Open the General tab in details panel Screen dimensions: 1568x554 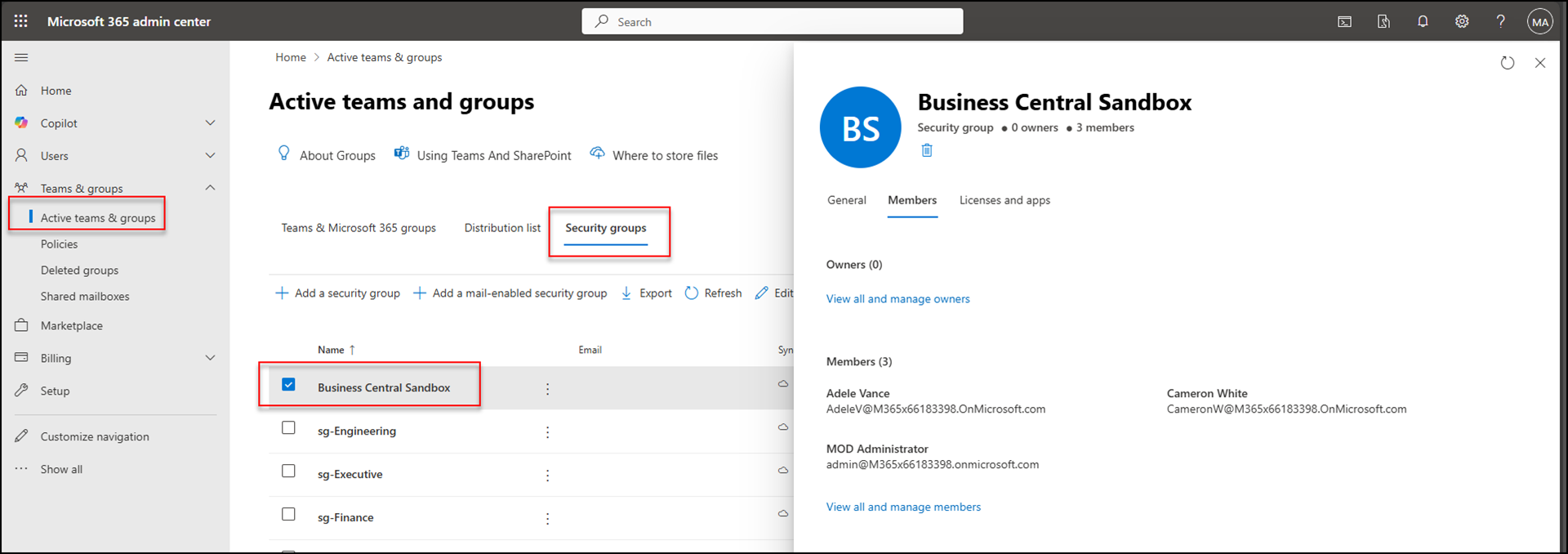pos(846,200)
